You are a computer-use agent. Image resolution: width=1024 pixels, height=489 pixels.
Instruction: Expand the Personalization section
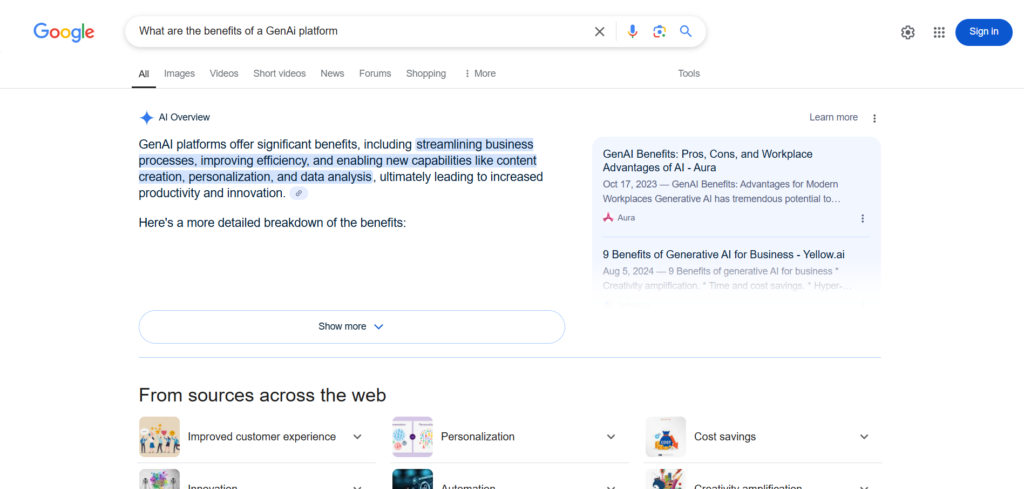(610, 437)
